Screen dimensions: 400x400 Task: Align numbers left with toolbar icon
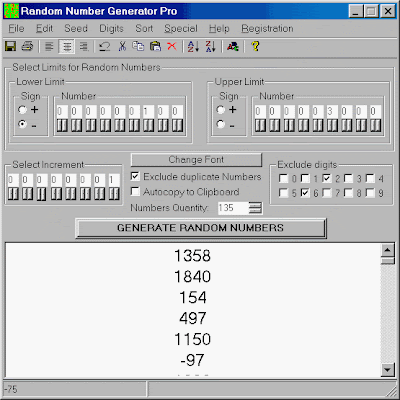pyautogui.click(x=49, y=46)
